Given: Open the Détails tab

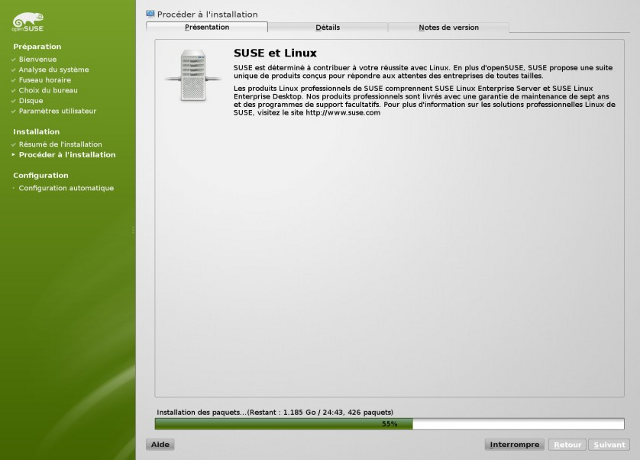Looking at the screenshot, I should pyautogui.click(x=328, y=27).
